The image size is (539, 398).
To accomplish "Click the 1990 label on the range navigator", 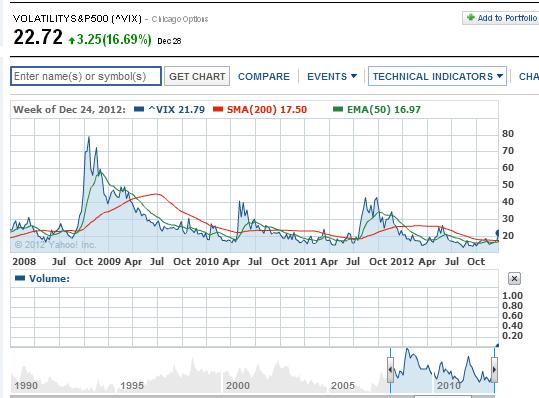I will 26,385.
